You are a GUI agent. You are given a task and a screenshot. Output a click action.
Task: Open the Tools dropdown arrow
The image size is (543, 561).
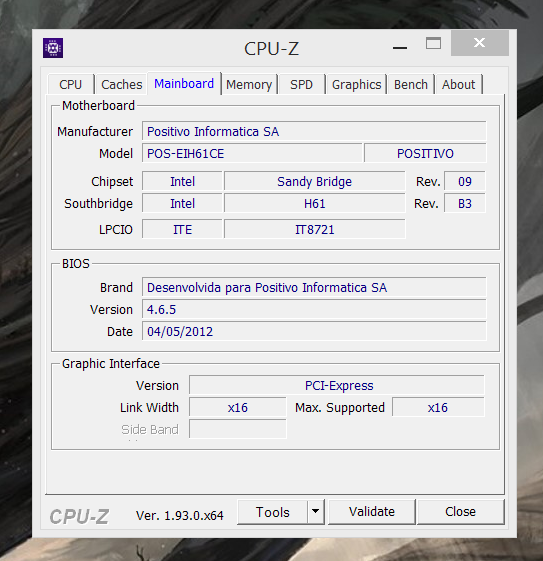click(x=315, y=512)
